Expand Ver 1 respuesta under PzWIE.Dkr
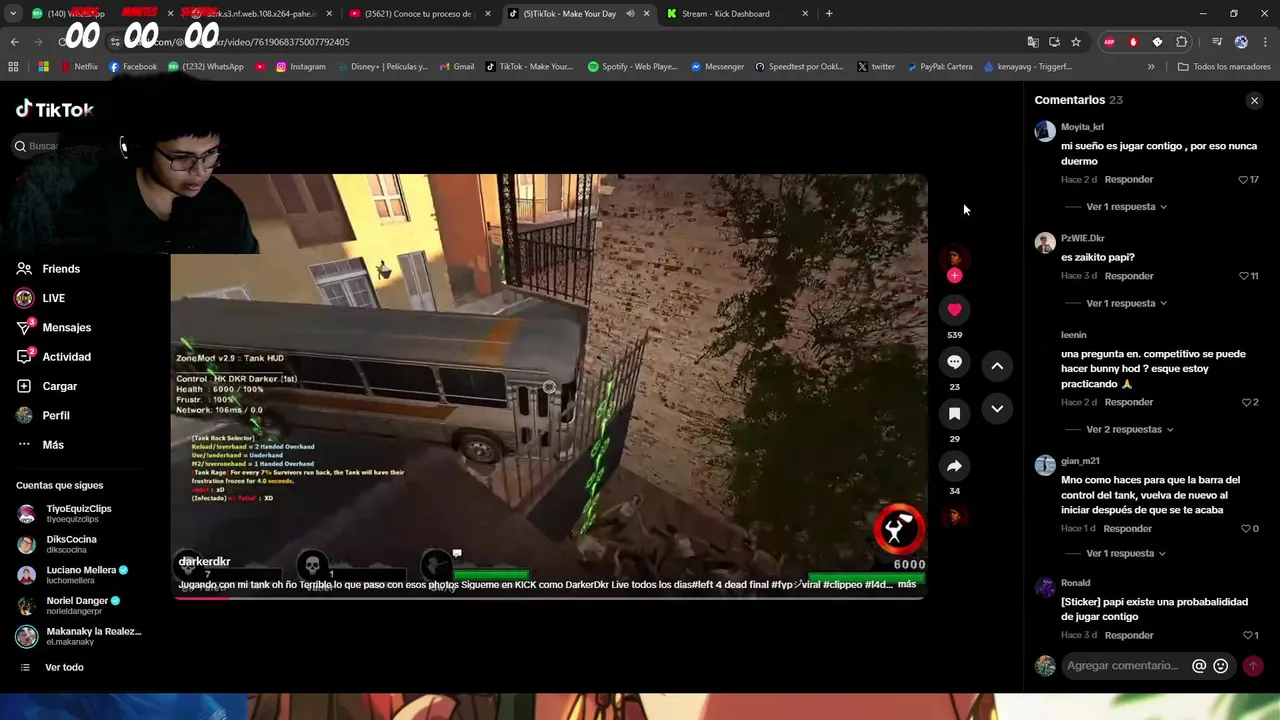The image size is (1280, 720). click(x=1127, y=303)
